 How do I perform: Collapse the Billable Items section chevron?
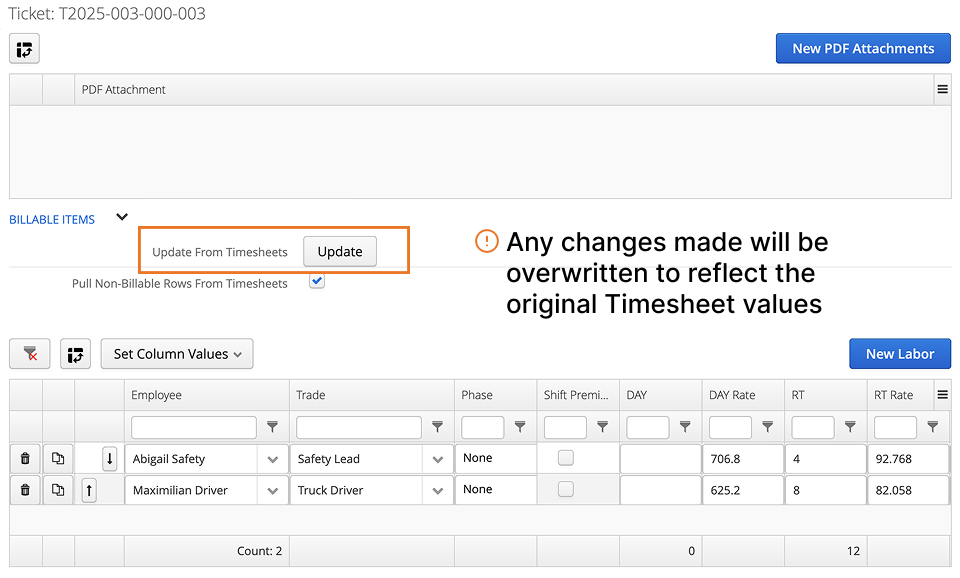pyautogui.click(x=122, y=217)
